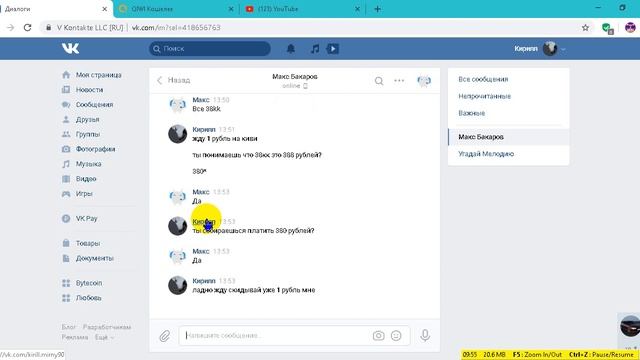This screenshot has height=360, width=640.
Task: Expand the Ещё footer dropdown
Action: click(104, 338)
